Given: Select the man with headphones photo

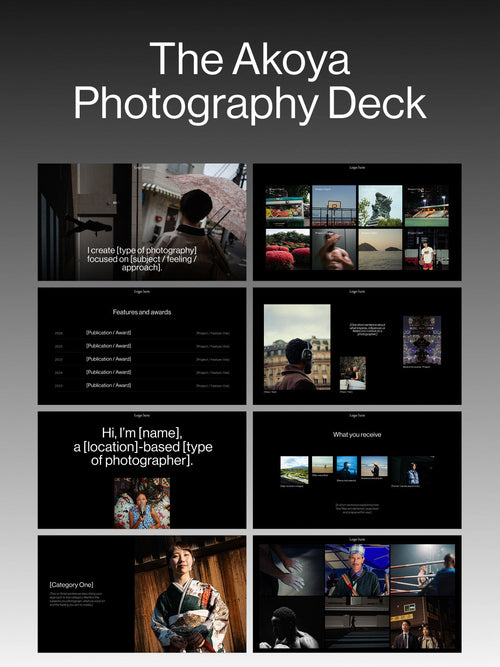Looking at the screenshot, I should (x=297, y=347).
